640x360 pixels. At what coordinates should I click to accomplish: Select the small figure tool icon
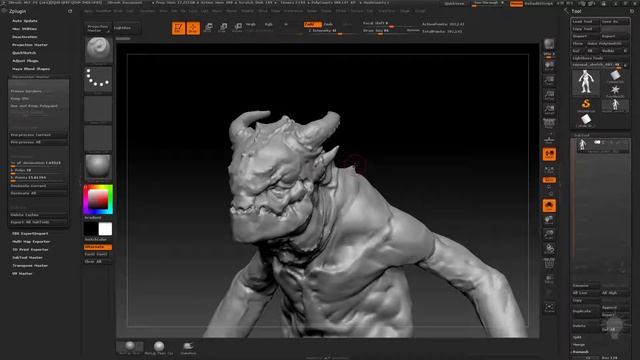pos(615,105)
